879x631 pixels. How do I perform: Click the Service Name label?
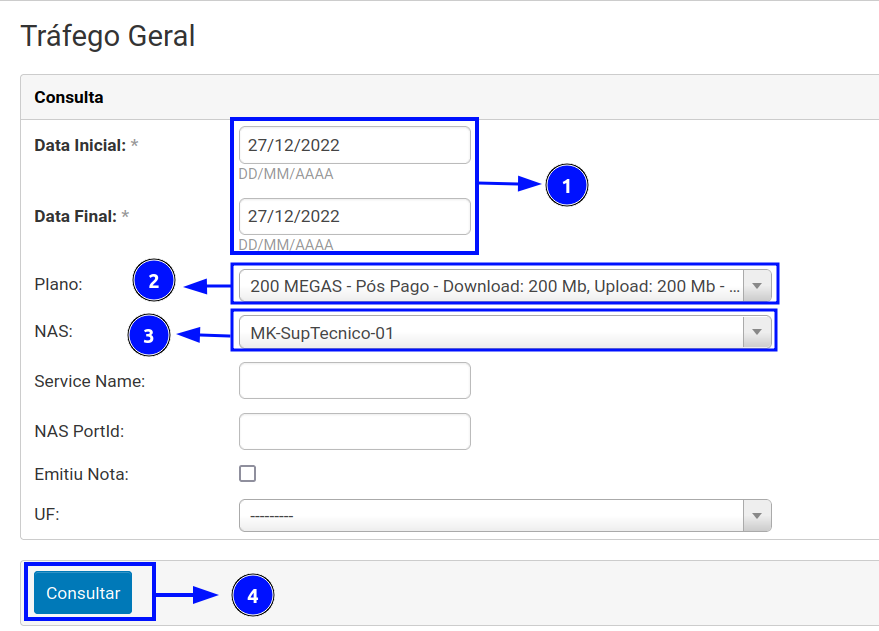pyautogui.click(x=89, y=381)
